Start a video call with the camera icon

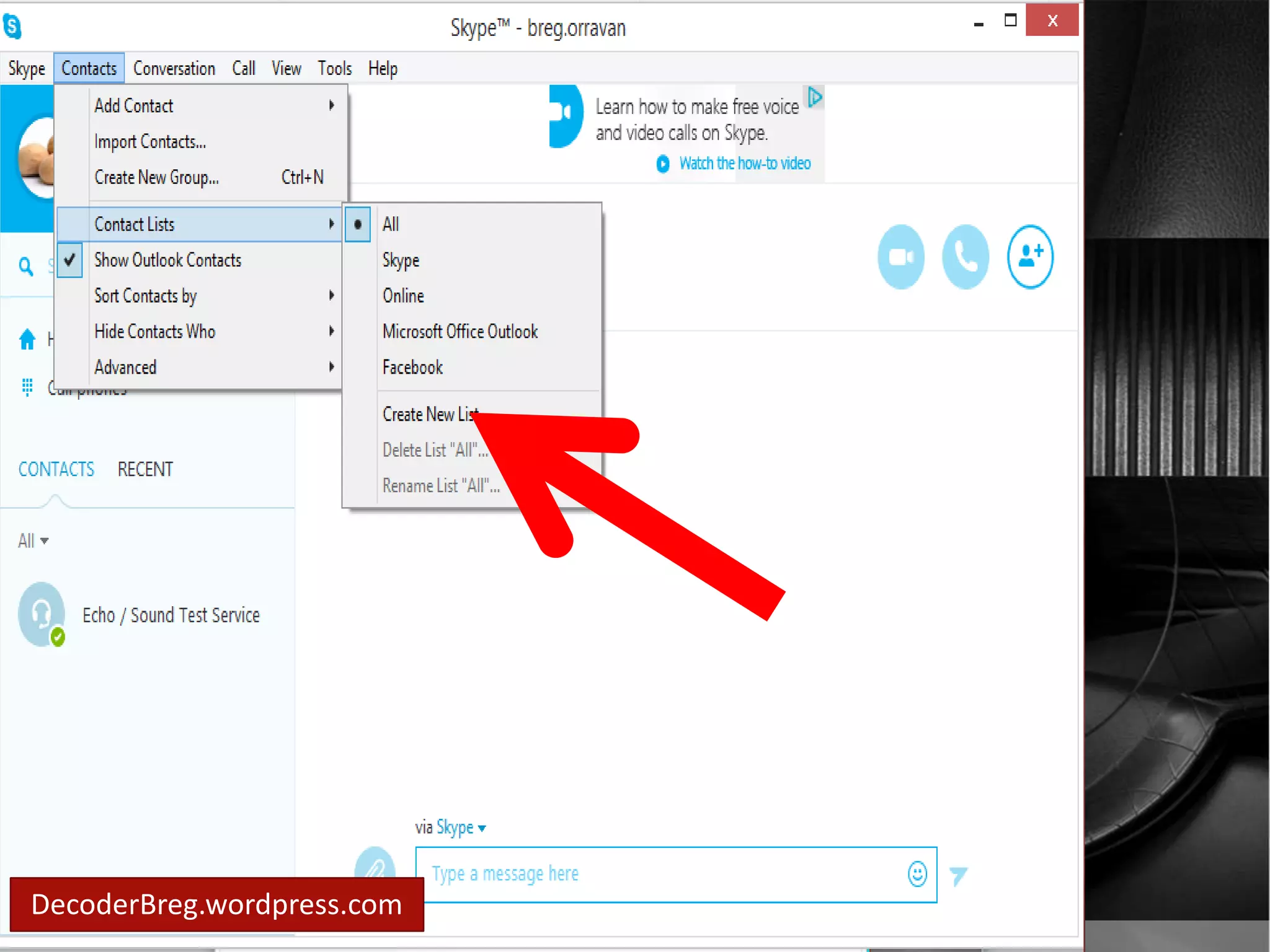[x=900, y=257]
